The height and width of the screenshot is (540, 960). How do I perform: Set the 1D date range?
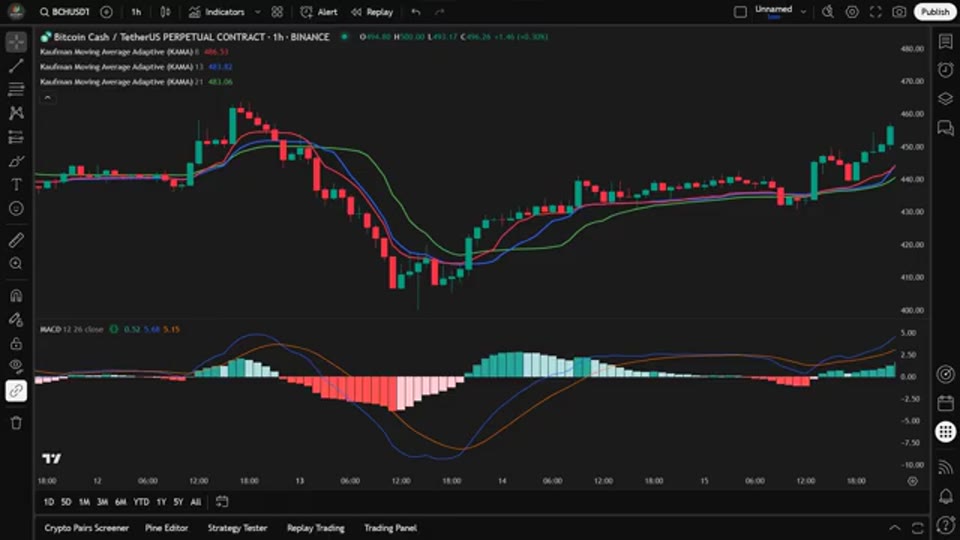coord(48,502)
